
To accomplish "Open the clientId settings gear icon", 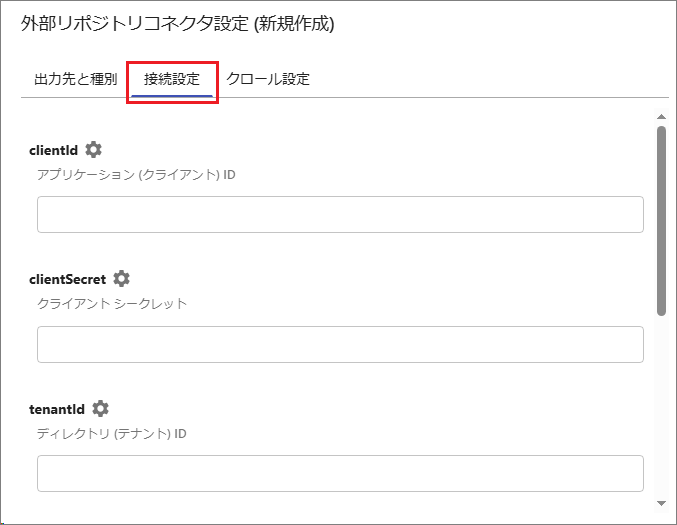I will point(94,150).
